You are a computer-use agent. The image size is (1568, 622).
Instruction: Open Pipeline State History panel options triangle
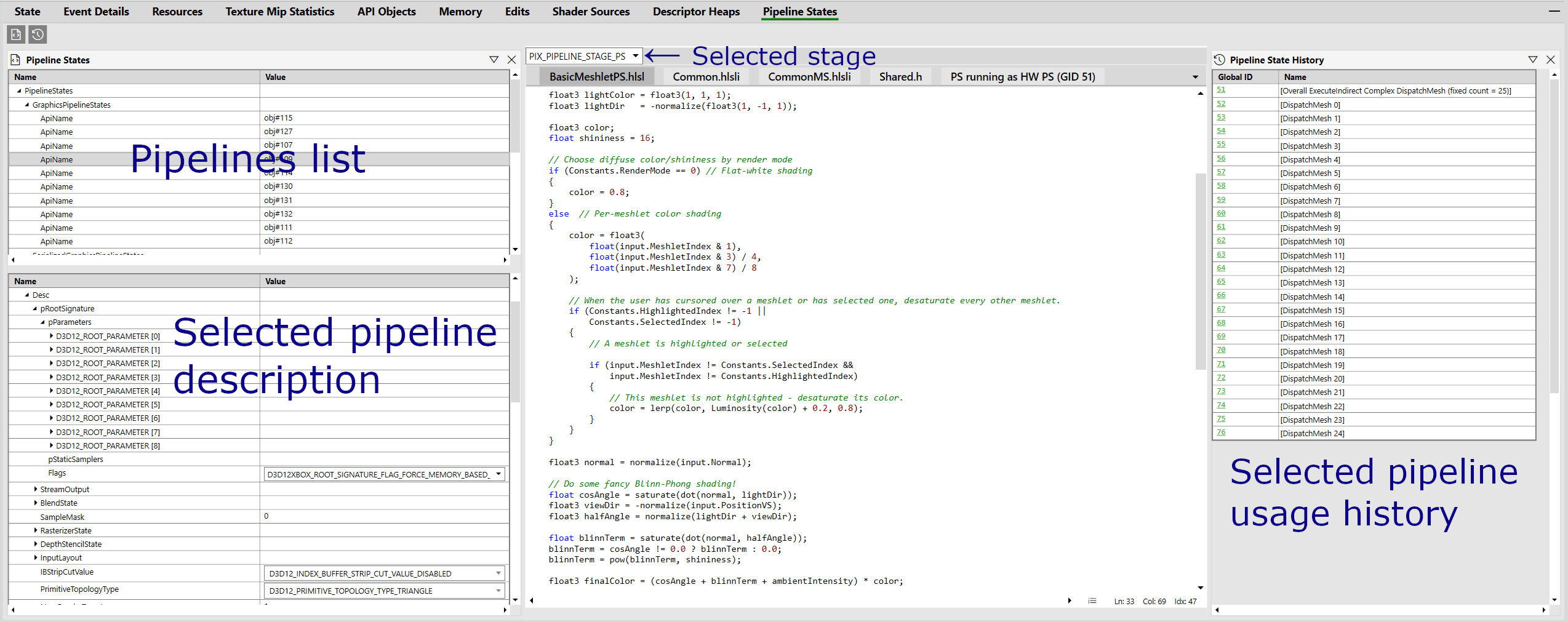[x=1532, y=60]
